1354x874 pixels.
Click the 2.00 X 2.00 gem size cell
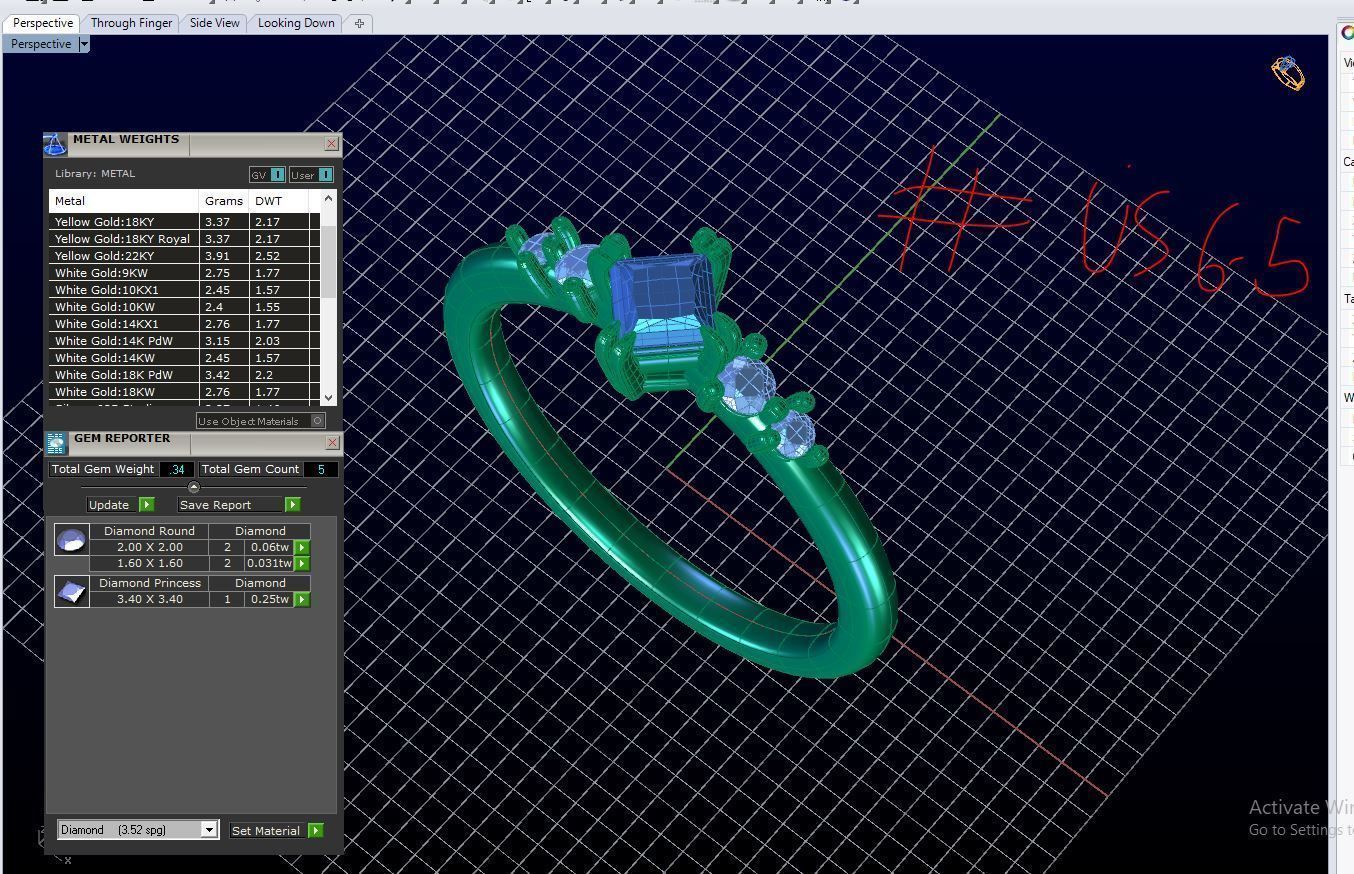[150, 547]
